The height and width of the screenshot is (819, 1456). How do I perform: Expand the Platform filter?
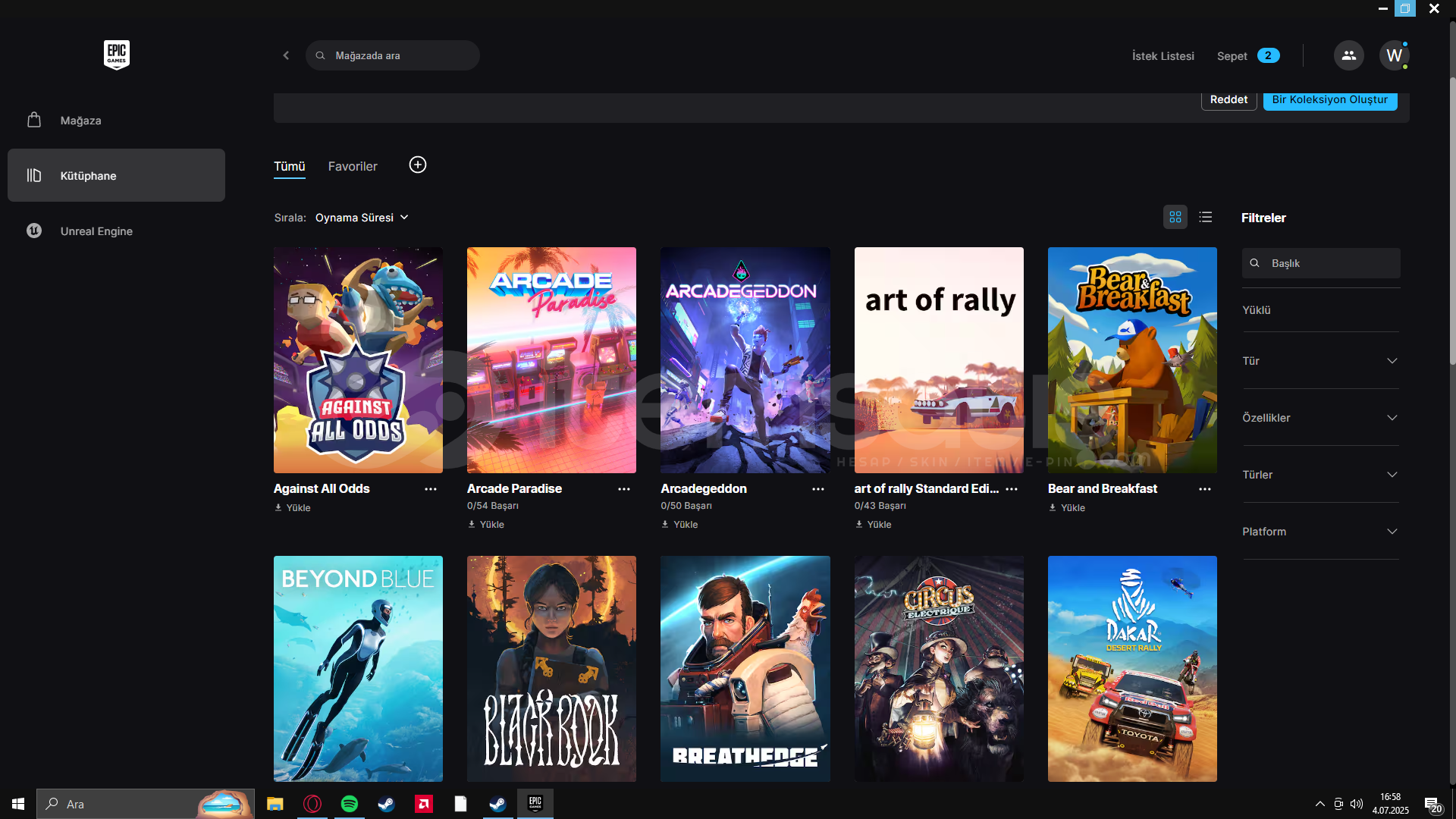(x=1320, y=532)
